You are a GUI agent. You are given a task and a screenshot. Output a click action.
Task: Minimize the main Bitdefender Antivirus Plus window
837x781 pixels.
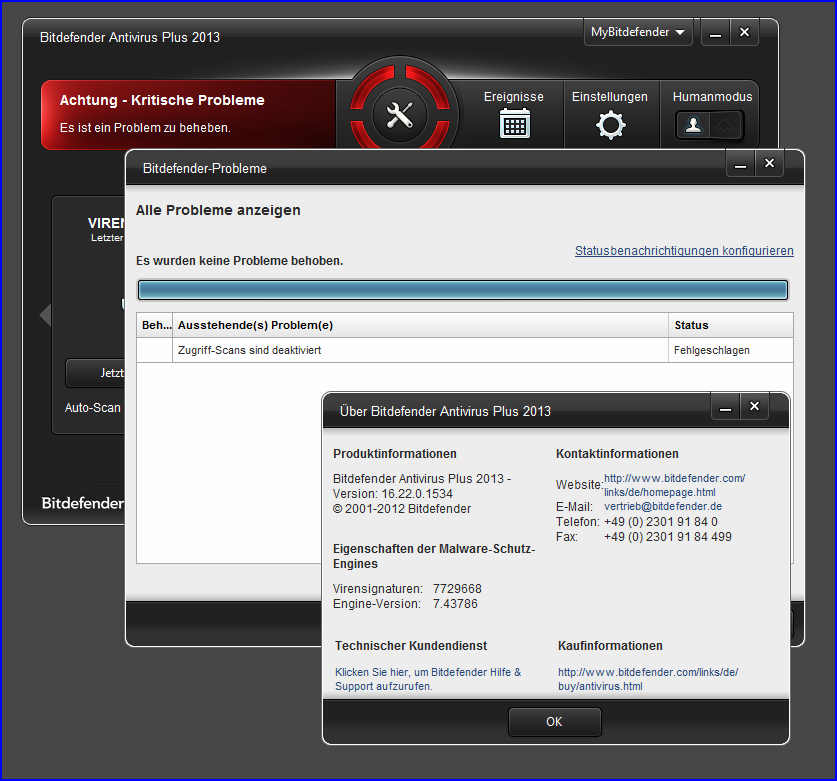coord(715,33)
